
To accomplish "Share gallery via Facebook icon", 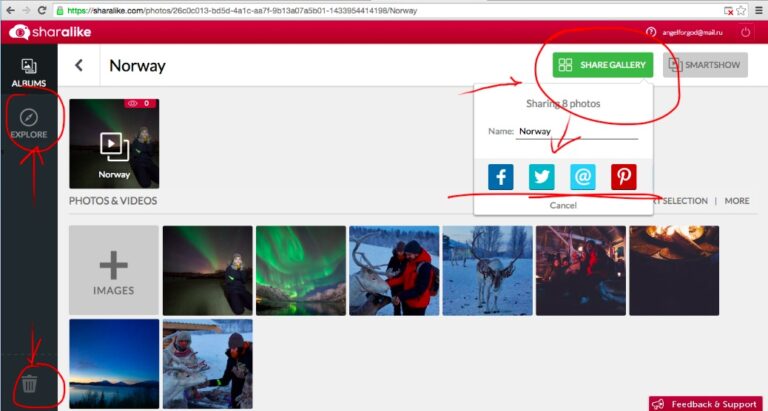I will (x=500, y=177).
